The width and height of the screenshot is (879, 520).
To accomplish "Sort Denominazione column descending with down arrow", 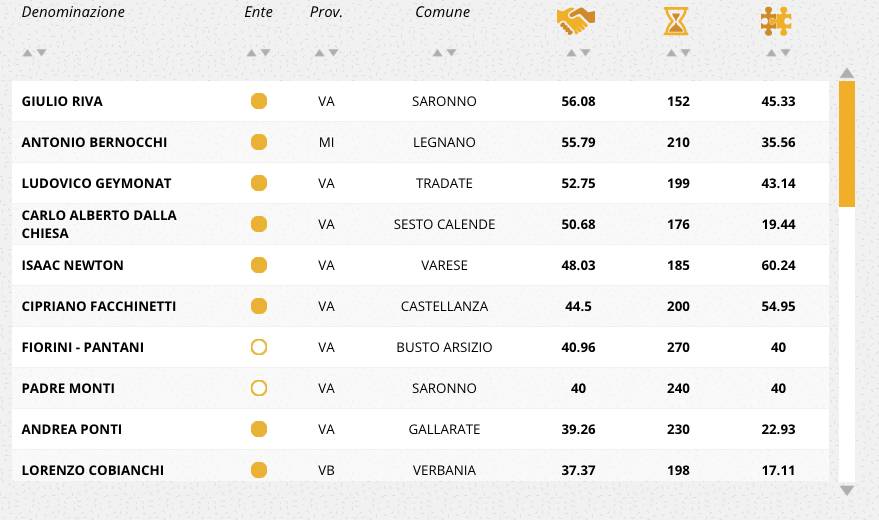I will (x=41, y=53).
